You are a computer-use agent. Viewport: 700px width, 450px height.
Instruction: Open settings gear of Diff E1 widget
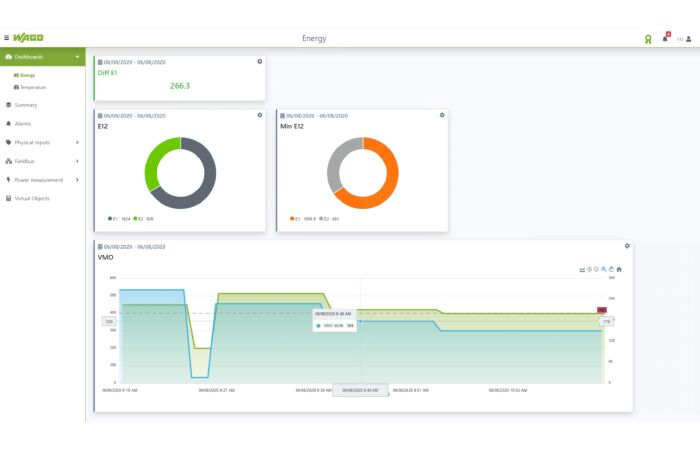259,62
